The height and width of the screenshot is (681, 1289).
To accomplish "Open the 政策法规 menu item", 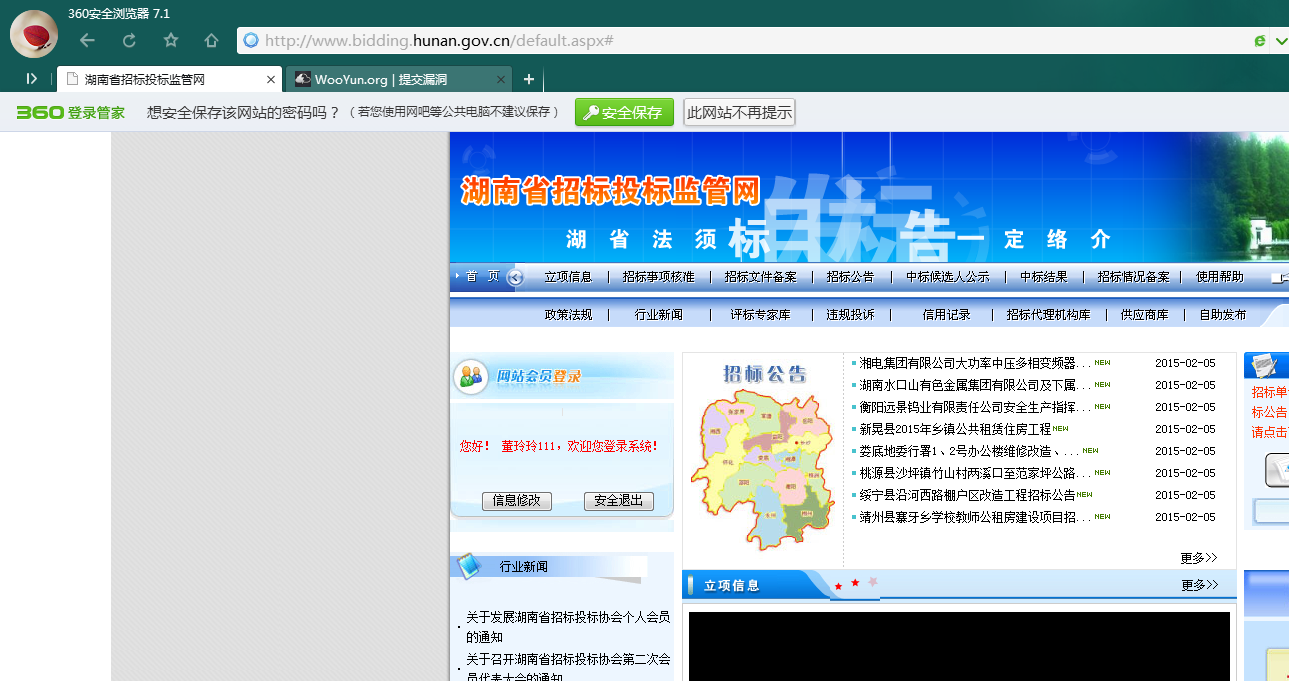I will [x=568, y=314].
